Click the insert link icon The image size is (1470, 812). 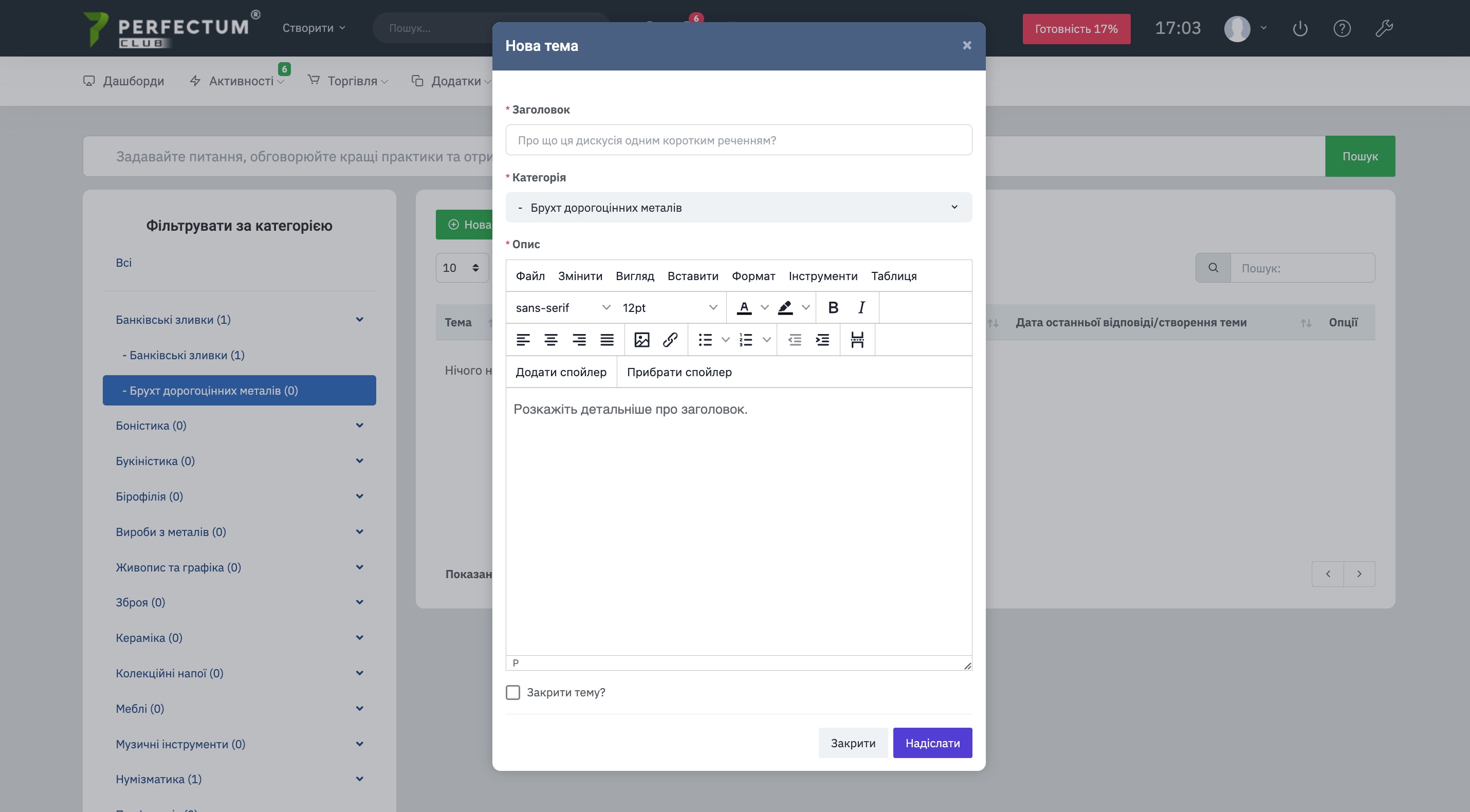click(670, 340)
